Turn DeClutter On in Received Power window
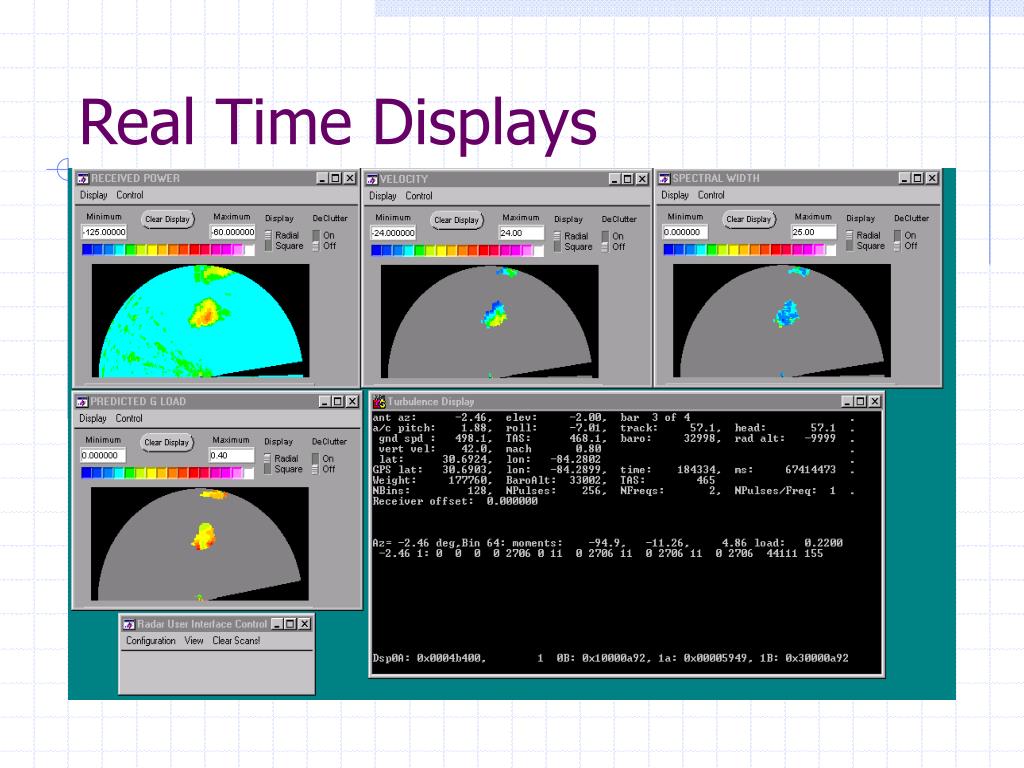The height and width of the screenshot is (768, 1024). [316, 235]
